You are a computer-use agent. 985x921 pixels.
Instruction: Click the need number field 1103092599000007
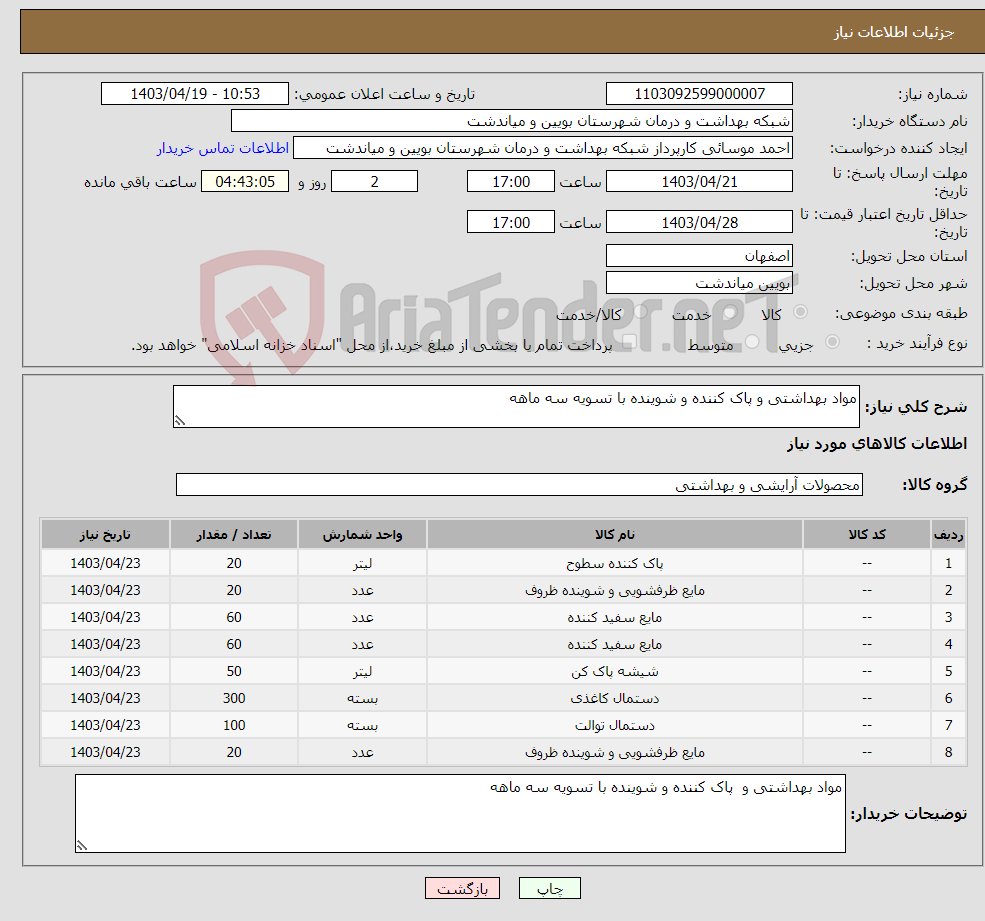point(699,94)
